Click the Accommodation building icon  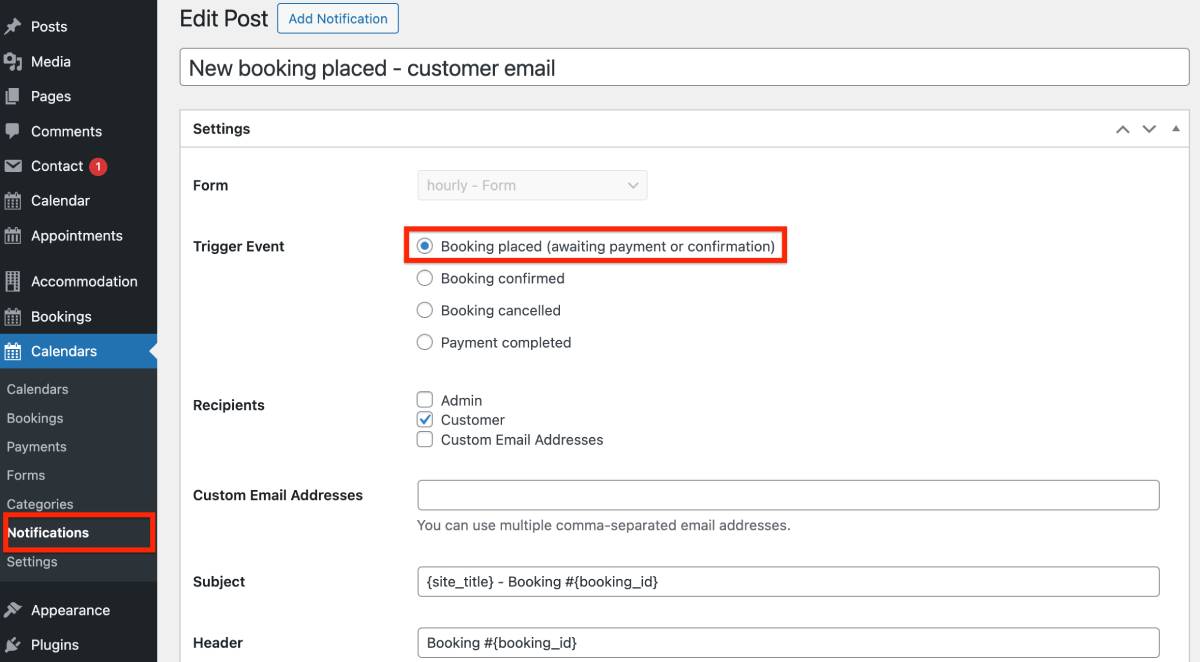click(13, 281)
